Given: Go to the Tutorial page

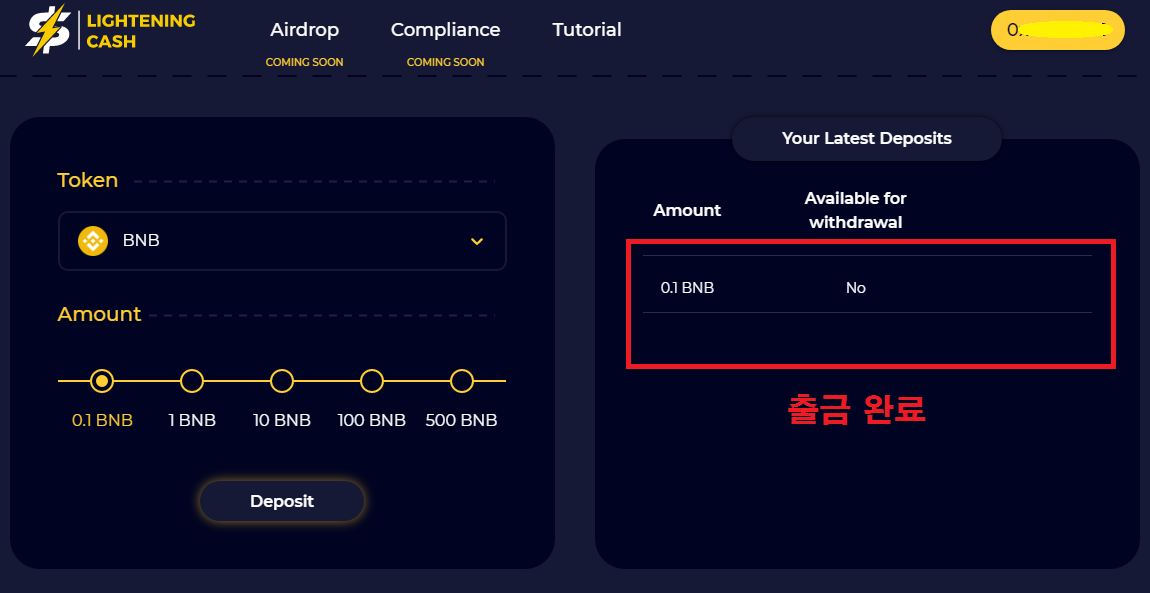Looking at the screenshot, I should click(587, 30).
